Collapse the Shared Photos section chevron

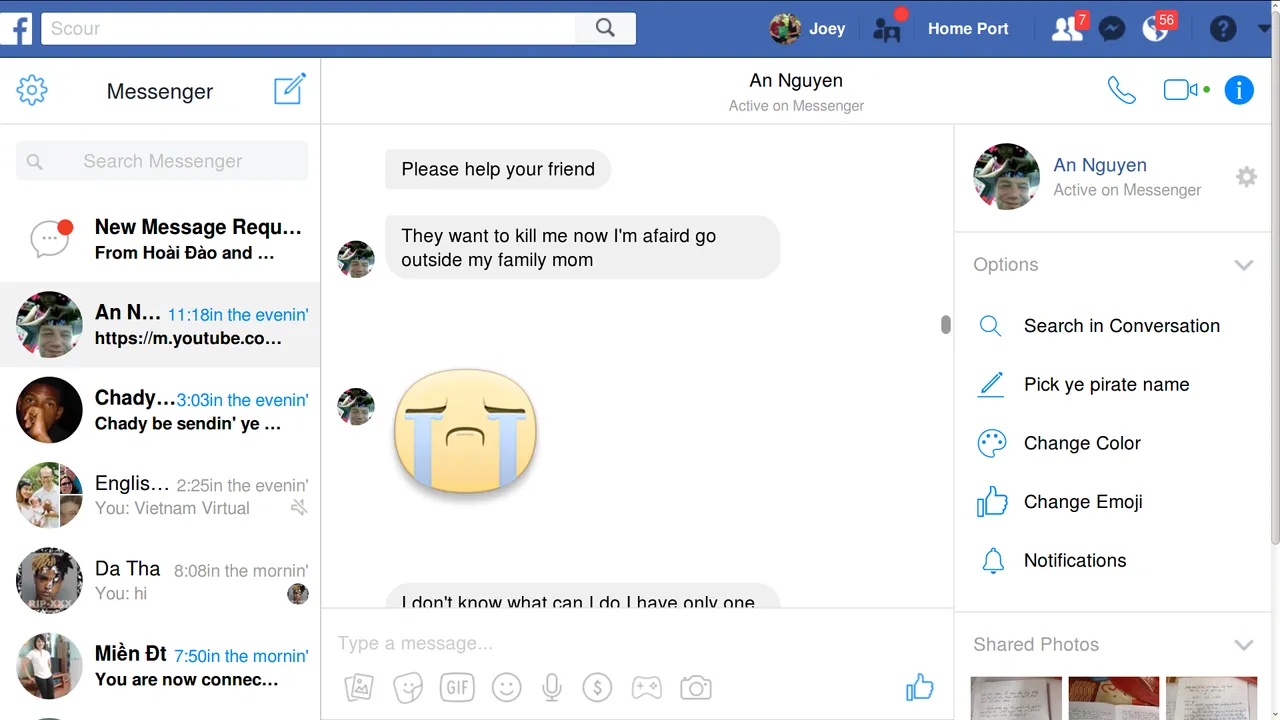point(1244,645)
